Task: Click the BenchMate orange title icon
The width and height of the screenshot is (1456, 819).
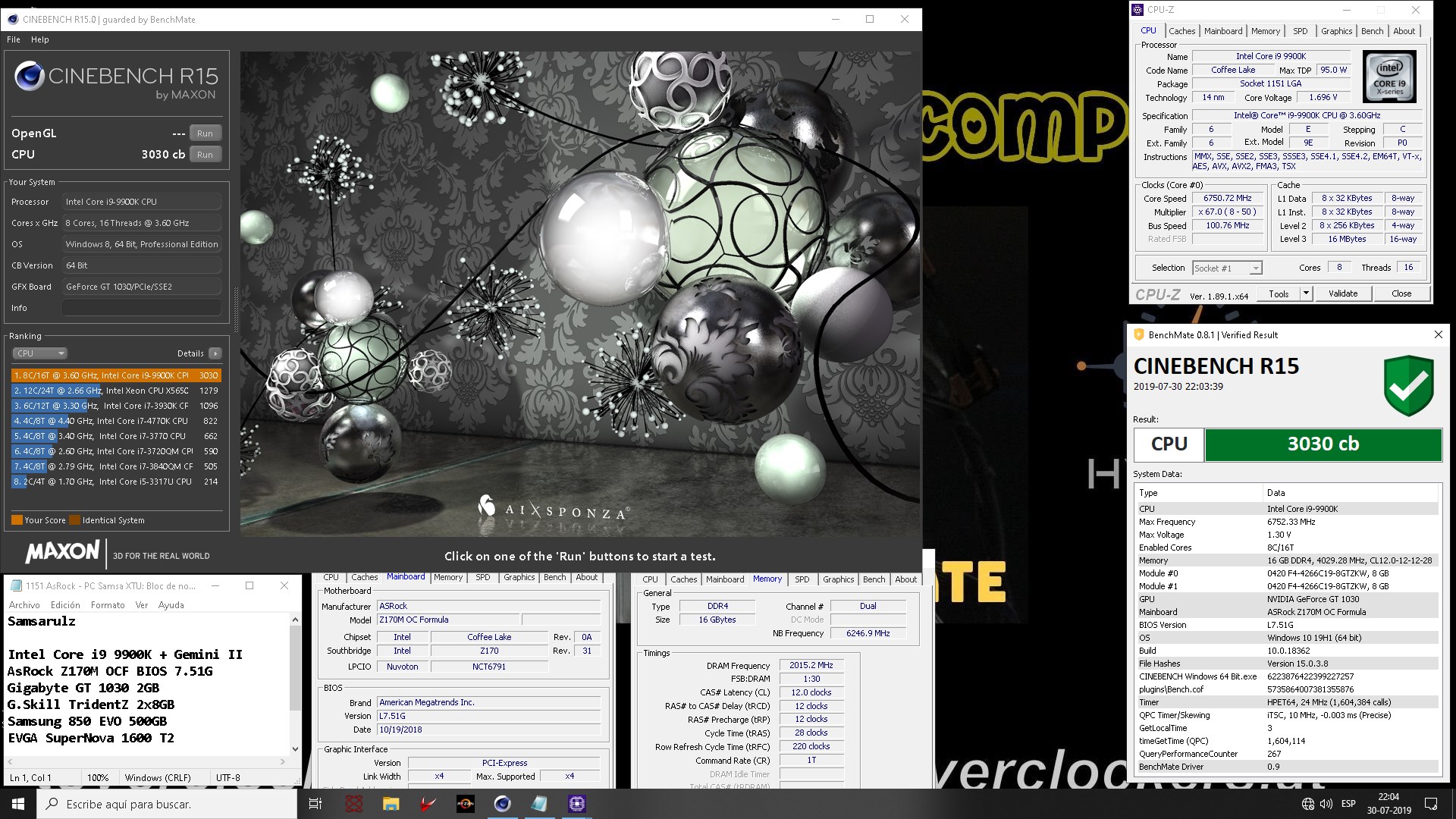Action: [1138, 334]
